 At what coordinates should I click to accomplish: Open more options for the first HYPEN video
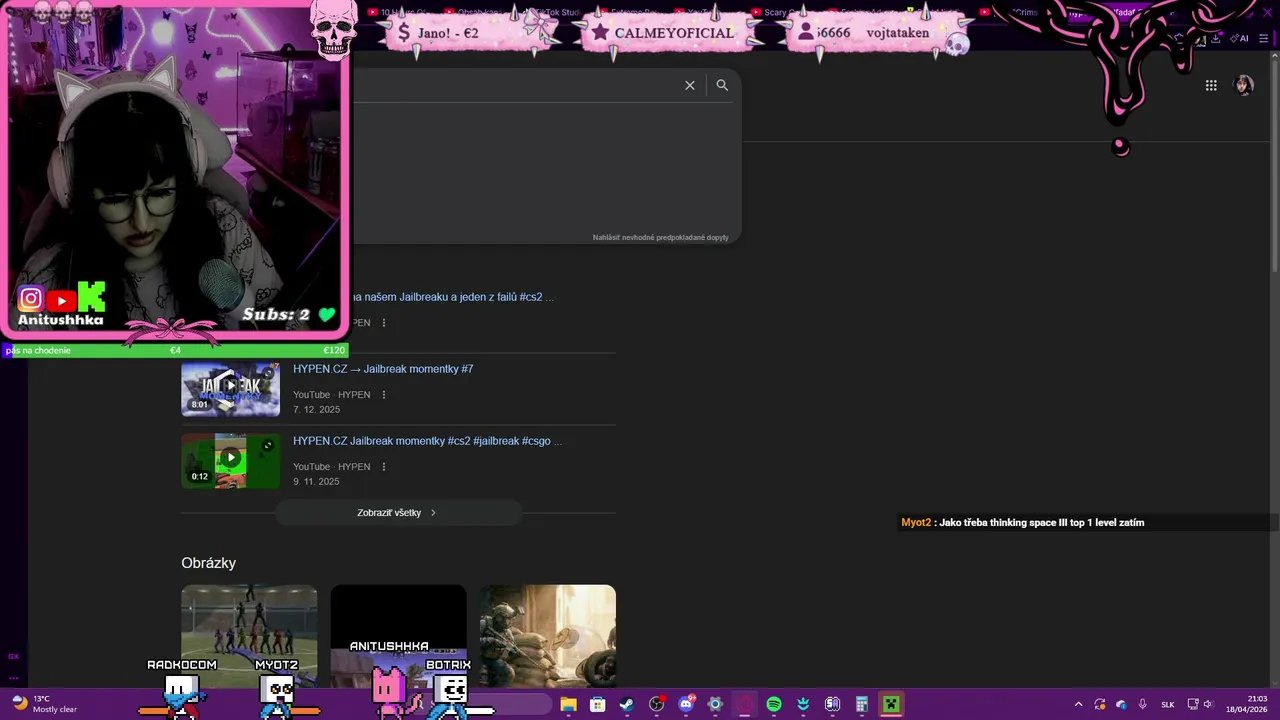point(383,323)
